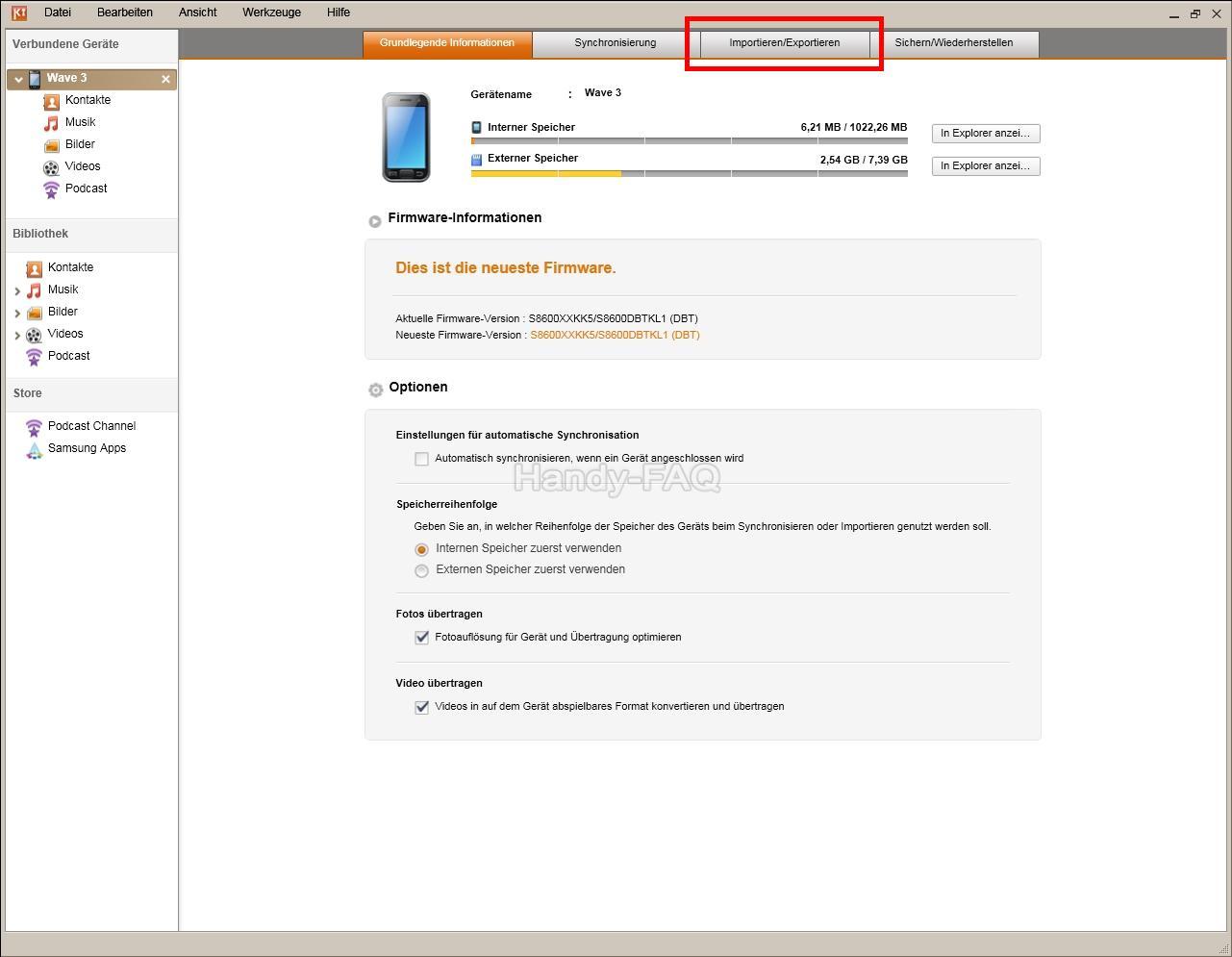
Task: Close the Kies window
Action: pyautogui.click(x=1217, y=14)
